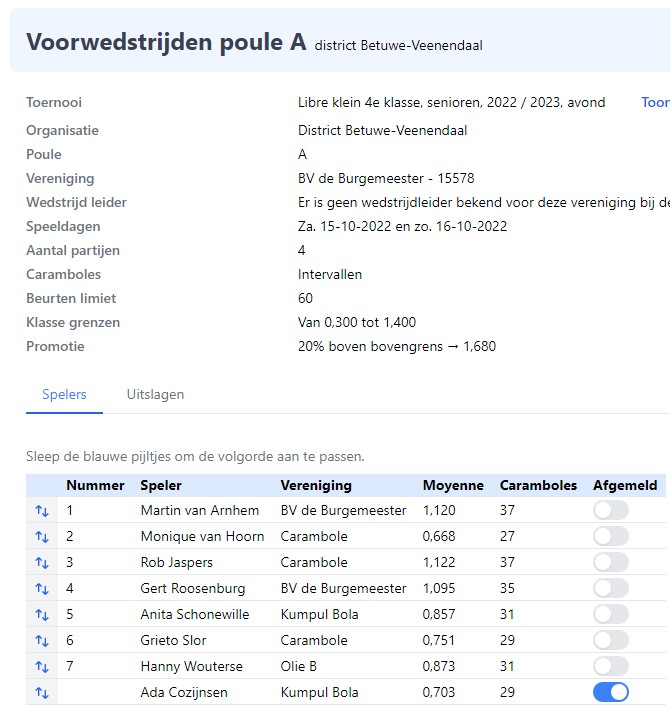Viewport: 670px width, 708px height.
Task: Click moyenne value 1,120
Action: (439, 510)
